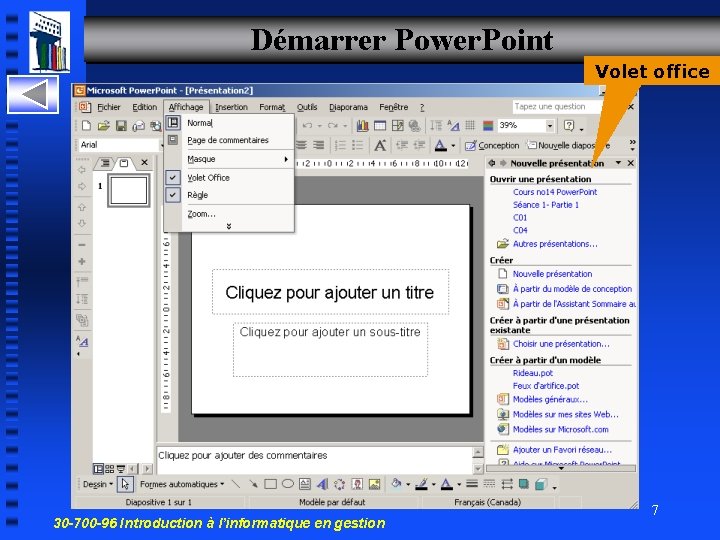
Task: Apply numbered list formatting
Action: [x=340, y=146]
